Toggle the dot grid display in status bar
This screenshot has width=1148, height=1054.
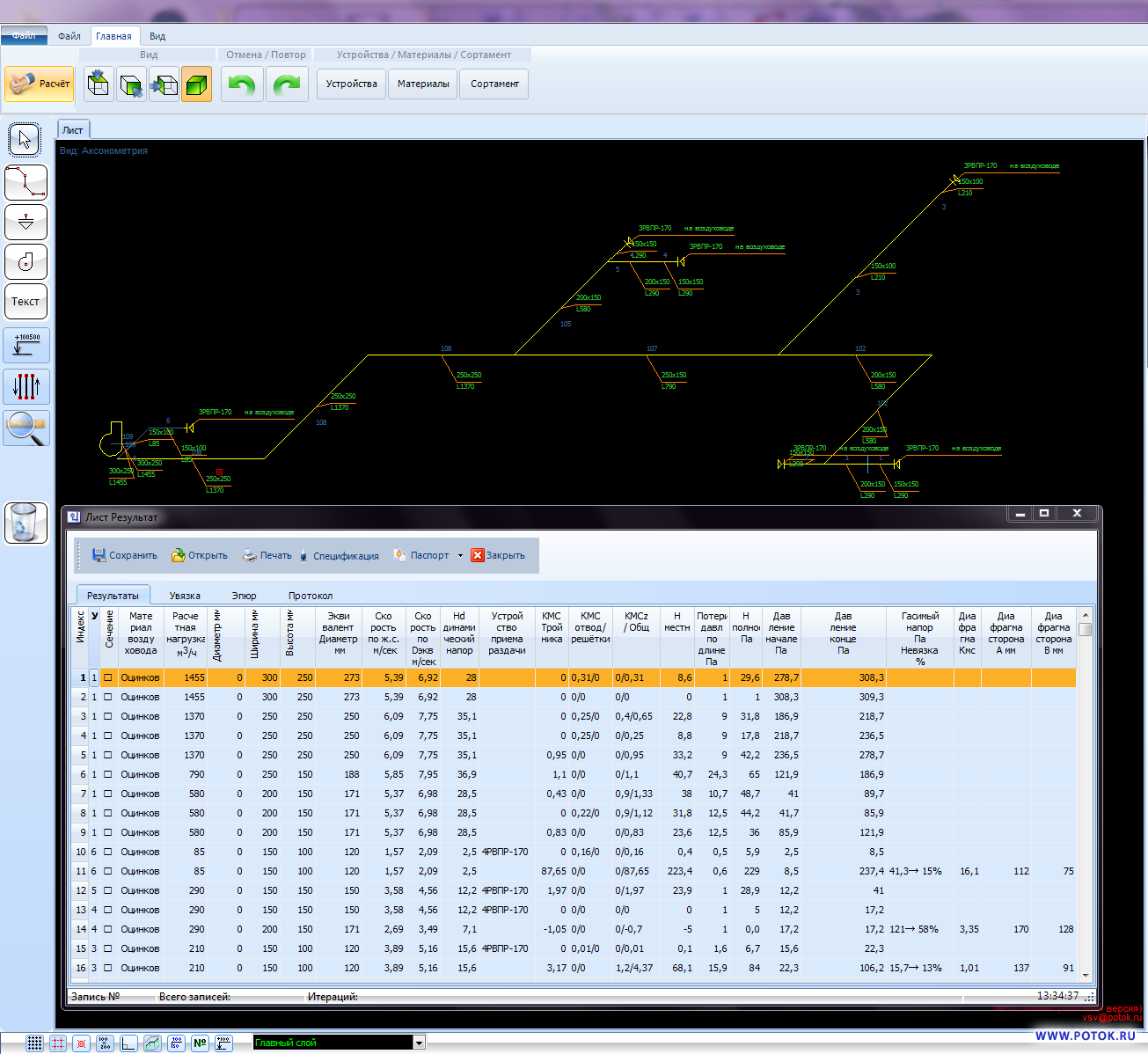(34, 1043)
